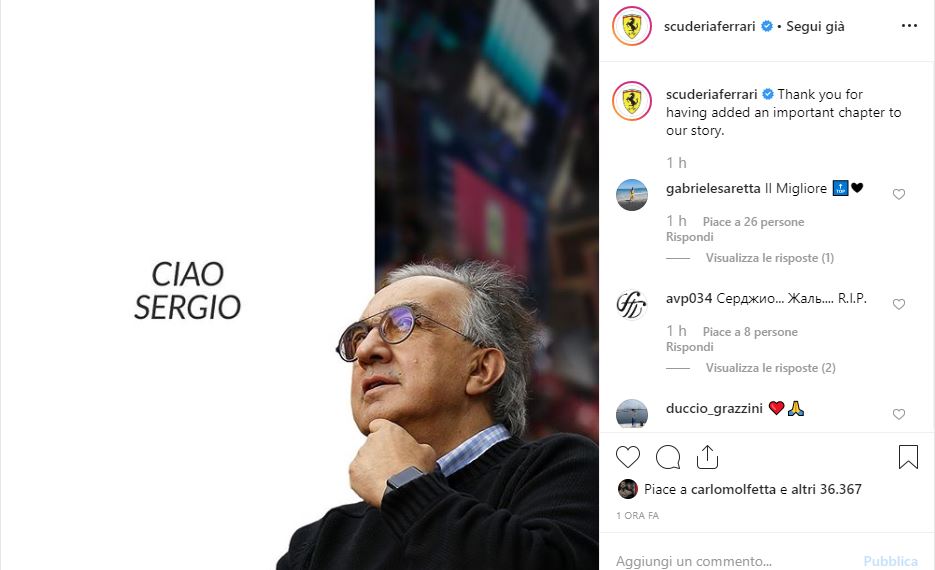Expand replies under gabrielesaretta's comment
Screen dimensions: 935x570
click(770, 258)
